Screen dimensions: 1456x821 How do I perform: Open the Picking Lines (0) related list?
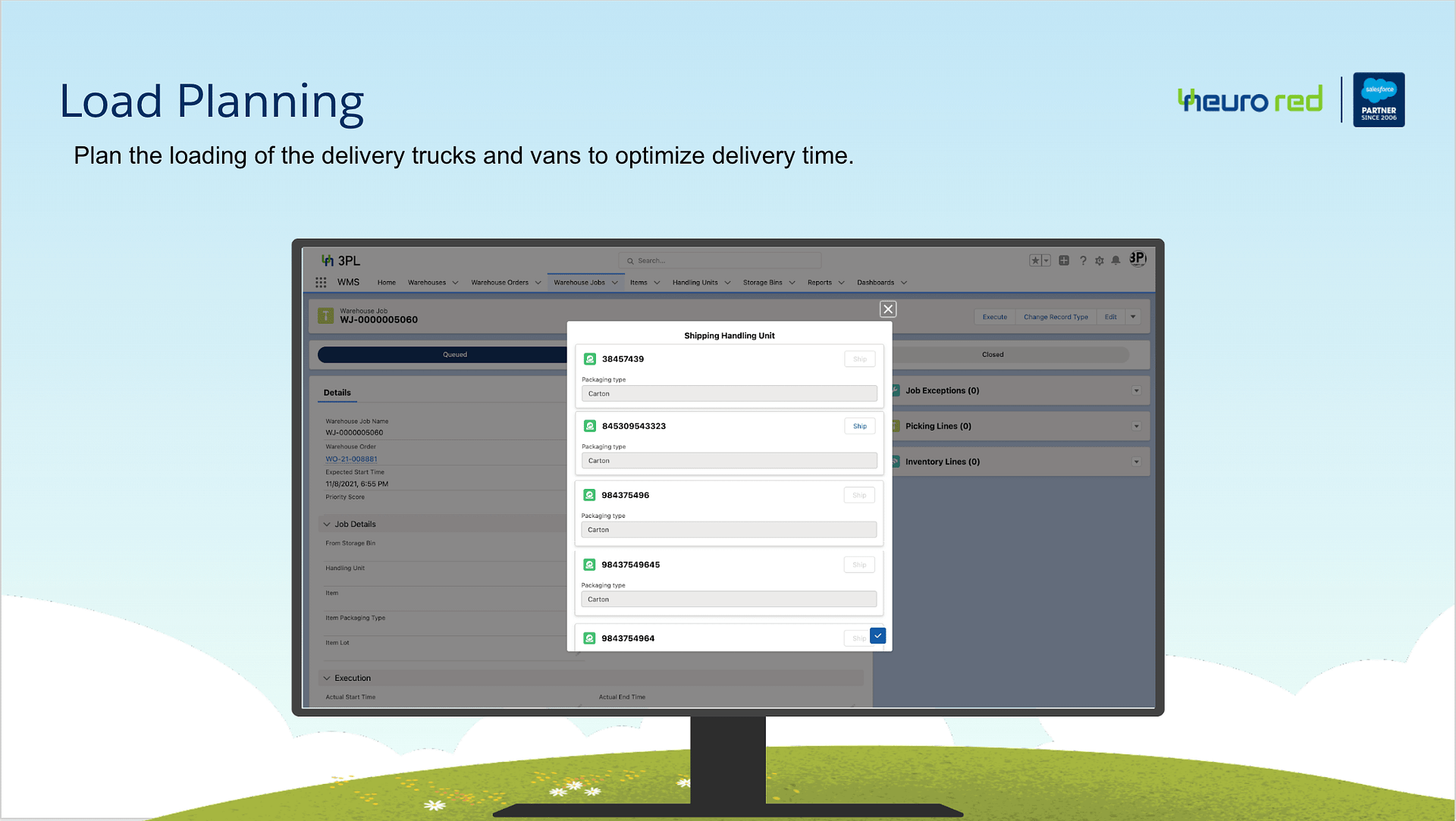[x=938, y=426]
